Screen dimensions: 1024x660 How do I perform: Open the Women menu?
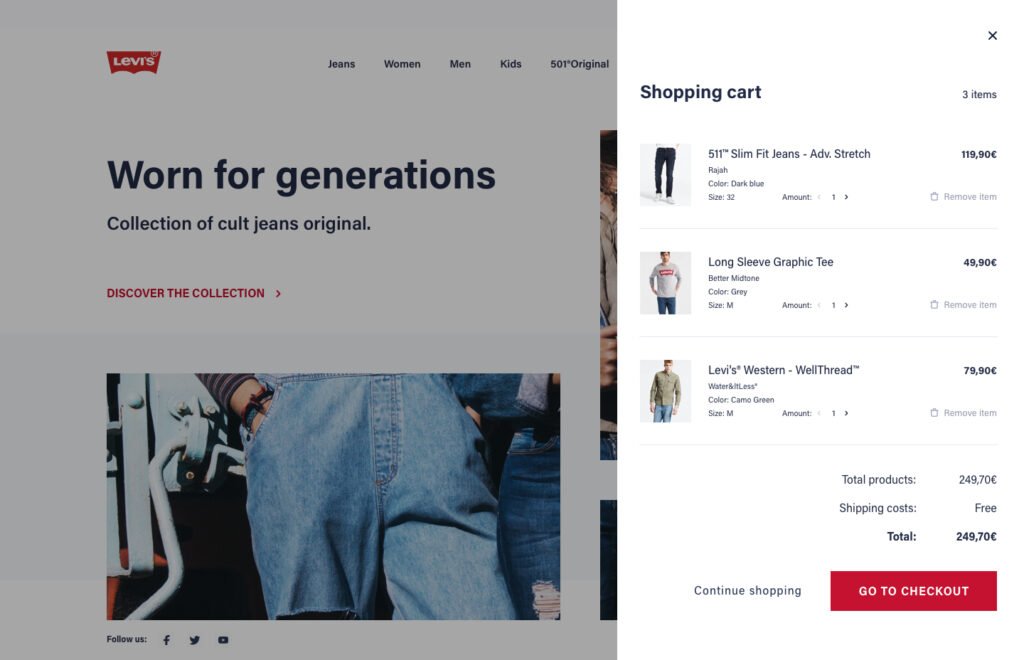coord(402,64)
